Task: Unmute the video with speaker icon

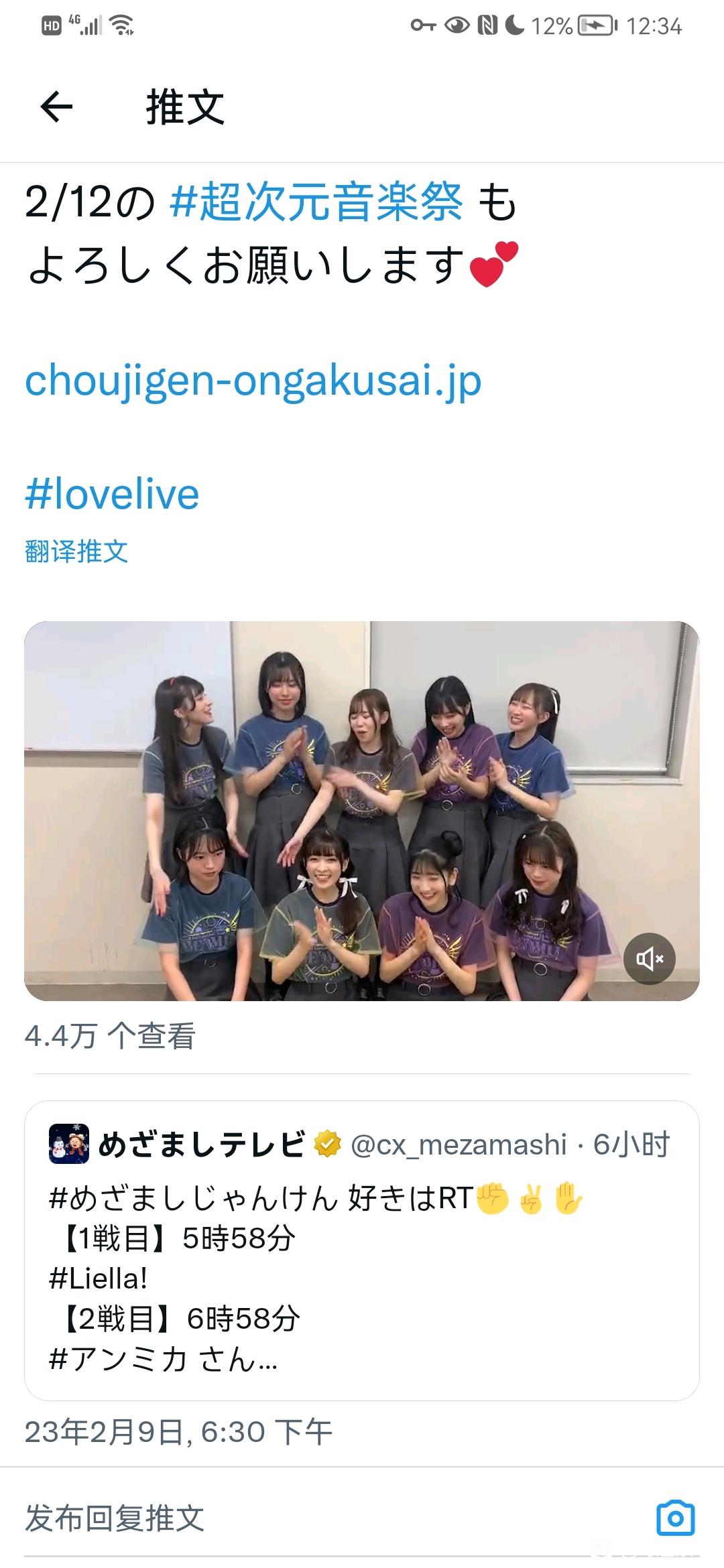Action: tap(650, 959)
